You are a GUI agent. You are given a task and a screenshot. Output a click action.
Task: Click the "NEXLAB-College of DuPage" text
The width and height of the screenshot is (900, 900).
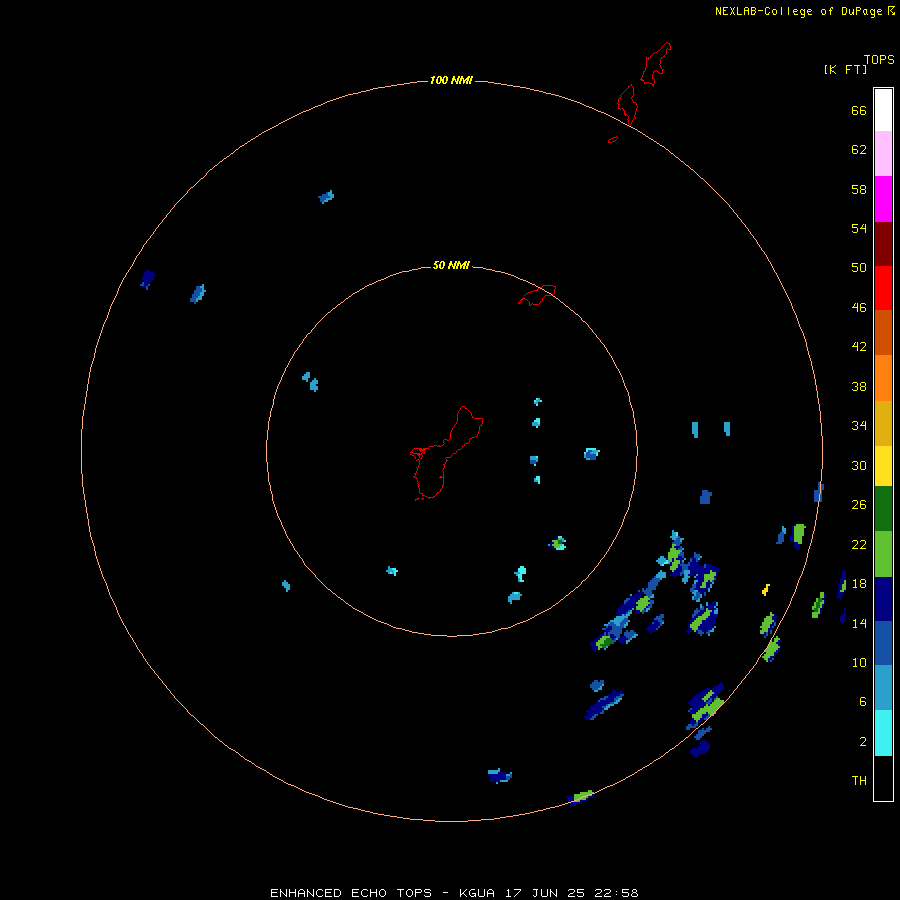[800, 11]
